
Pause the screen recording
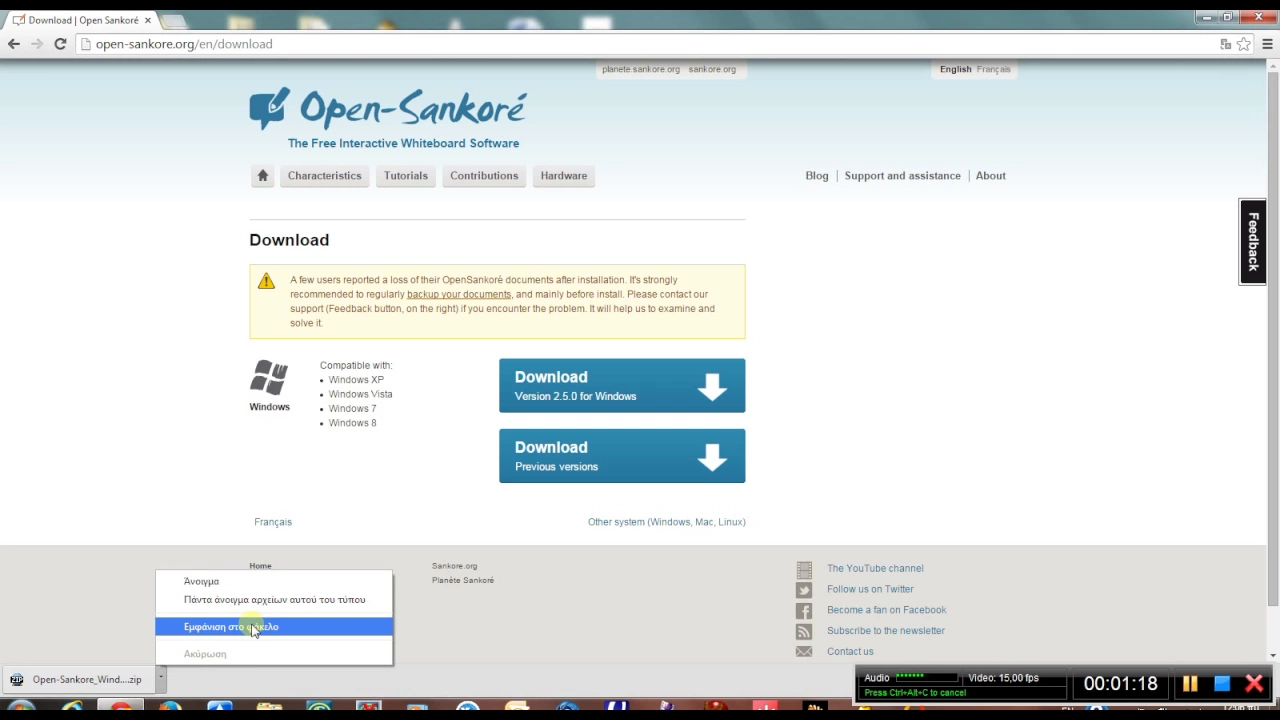1190,684
